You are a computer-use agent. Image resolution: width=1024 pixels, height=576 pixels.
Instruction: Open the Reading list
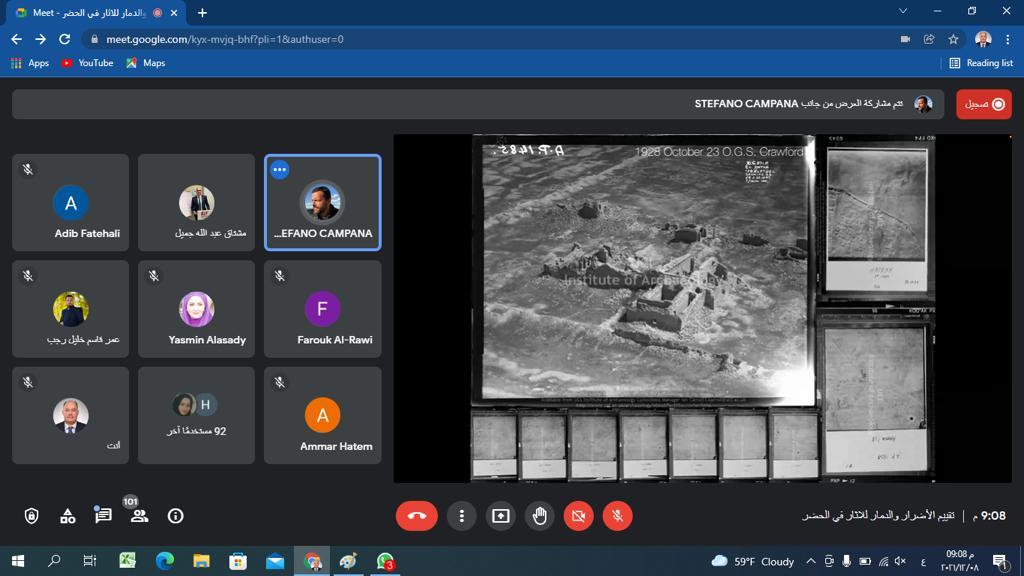(980, 63)
